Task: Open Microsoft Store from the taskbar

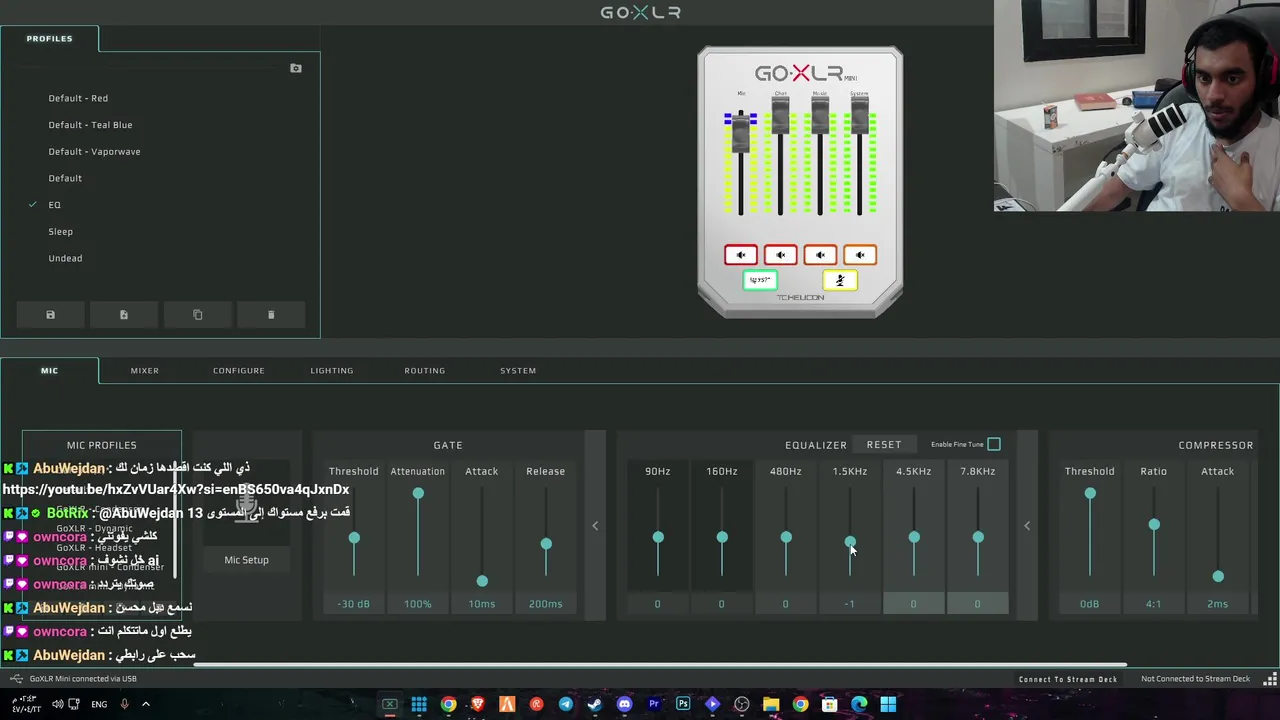Action: 829,704
